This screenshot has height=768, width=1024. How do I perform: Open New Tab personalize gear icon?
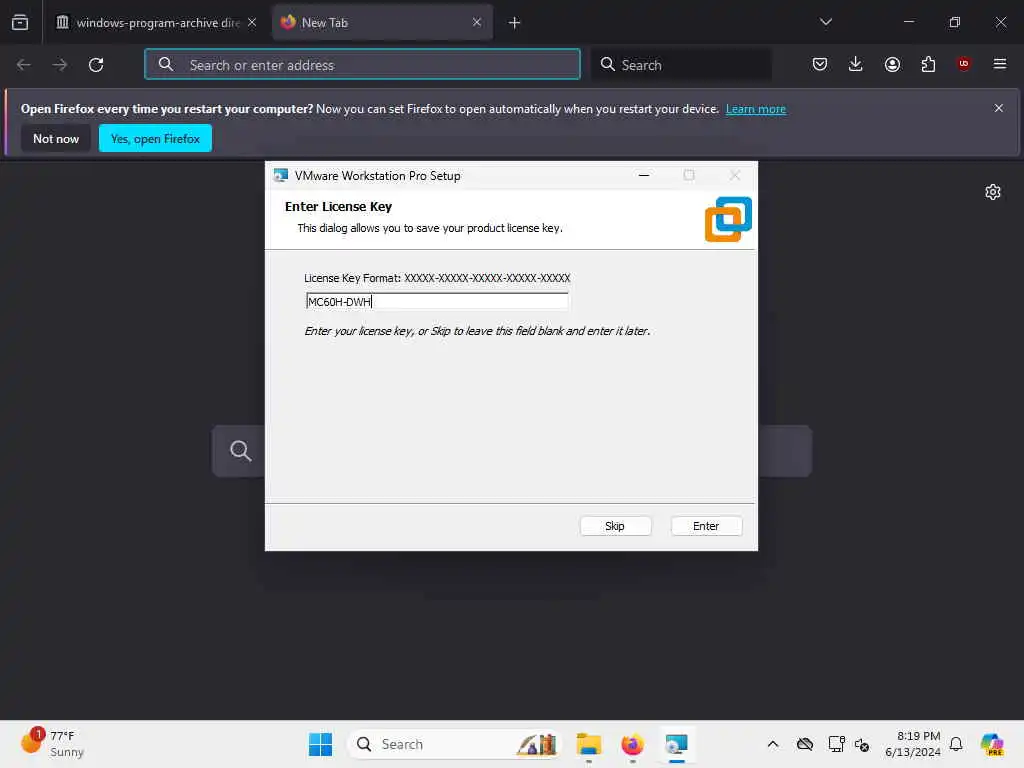(x=993, y=192)
